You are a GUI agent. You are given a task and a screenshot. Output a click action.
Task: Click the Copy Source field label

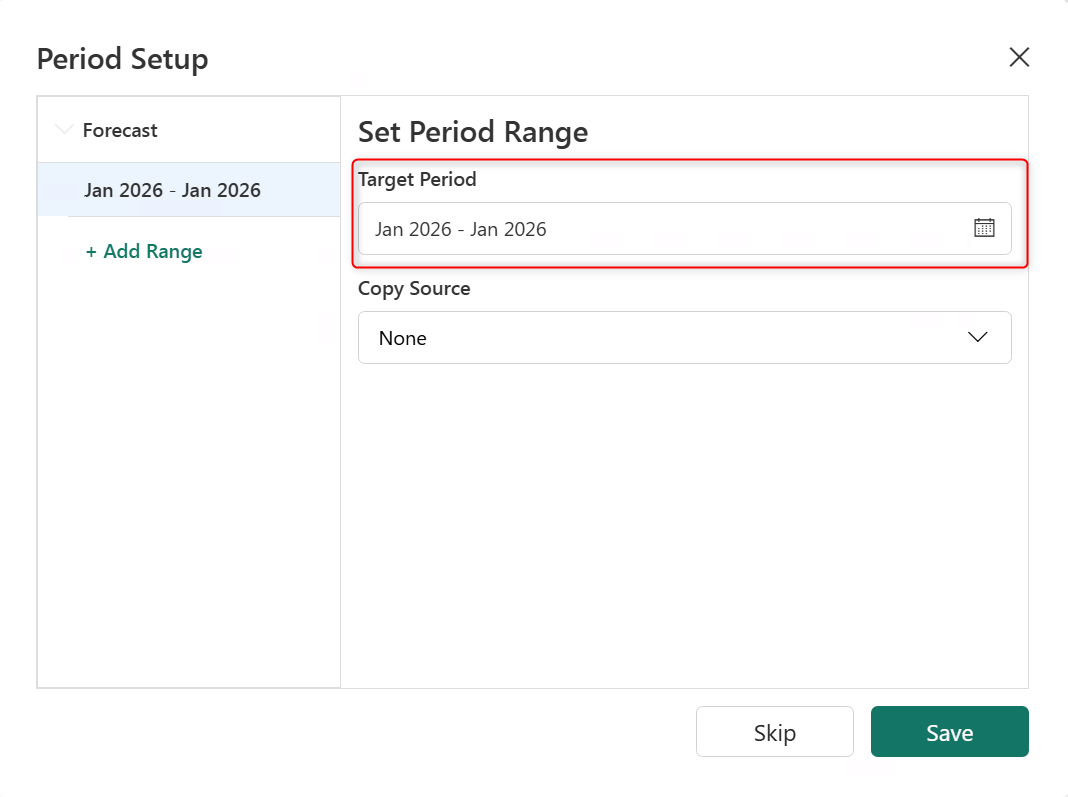(x=414, y=289)
